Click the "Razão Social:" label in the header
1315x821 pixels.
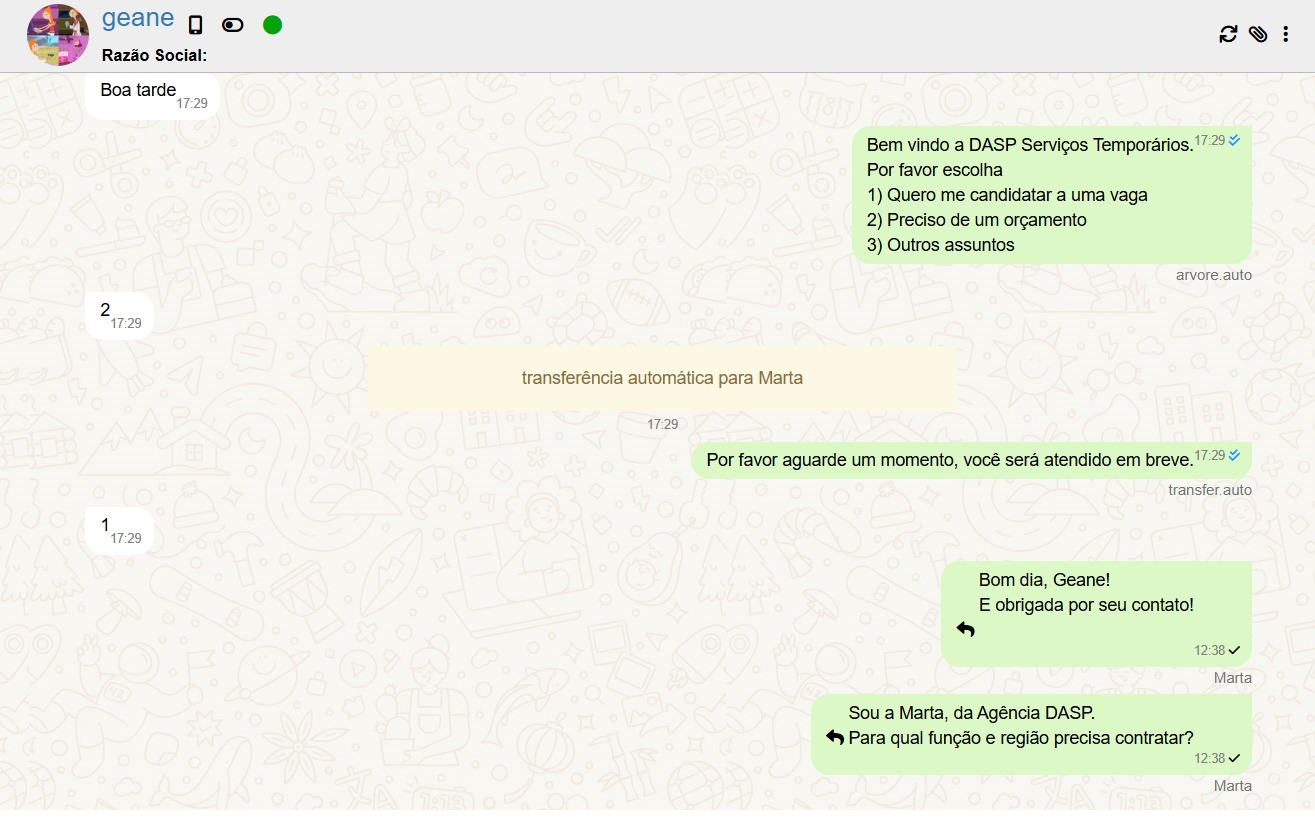point(154,56)
